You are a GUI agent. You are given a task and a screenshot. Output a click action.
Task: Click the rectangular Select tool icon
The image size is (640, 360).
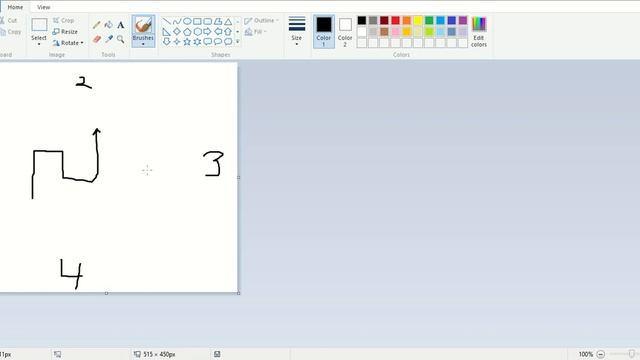[x=39, y=24]
